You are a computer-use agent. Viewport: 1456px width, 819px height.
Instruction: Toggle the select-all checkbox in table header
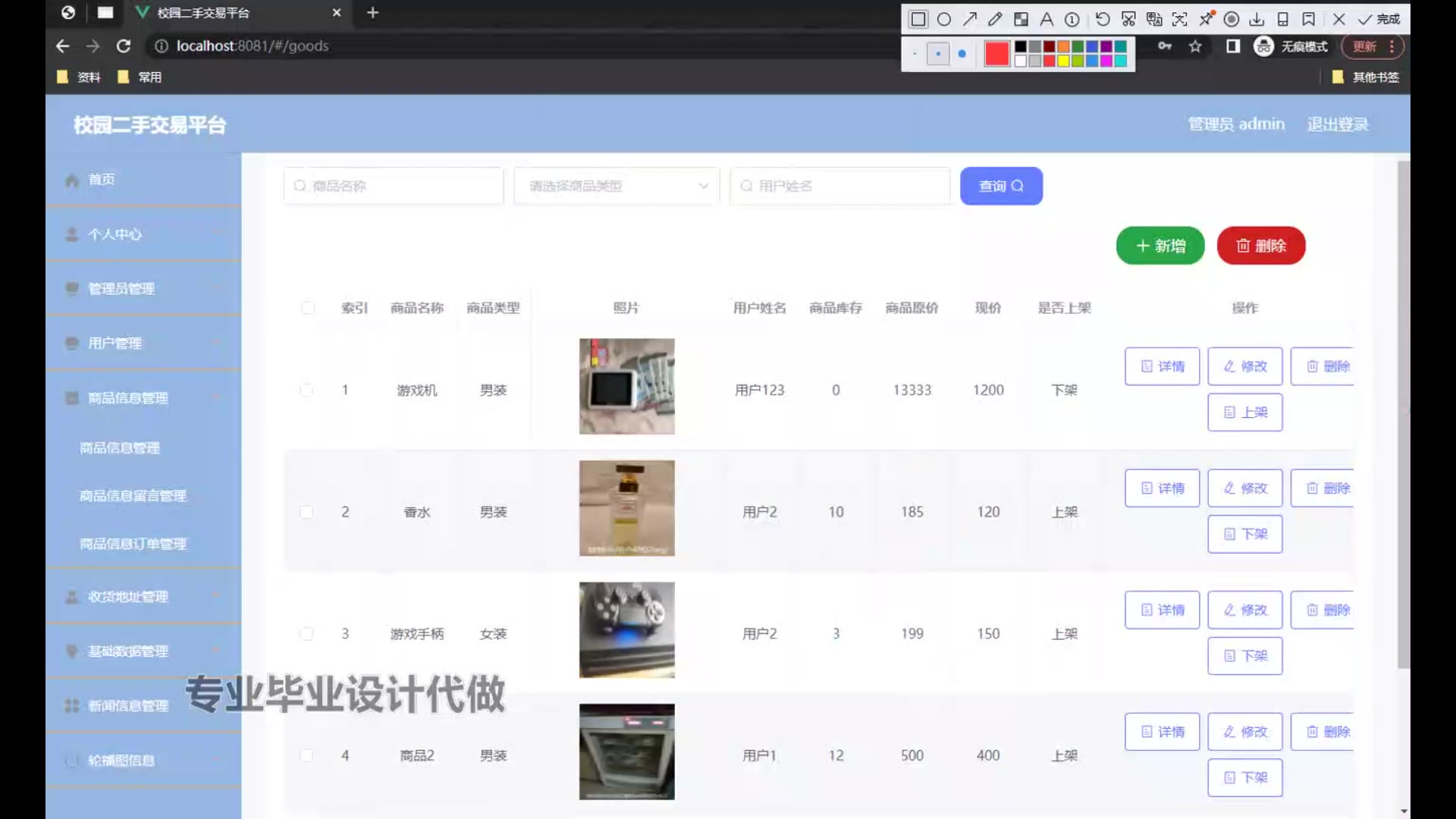point(307,308)
